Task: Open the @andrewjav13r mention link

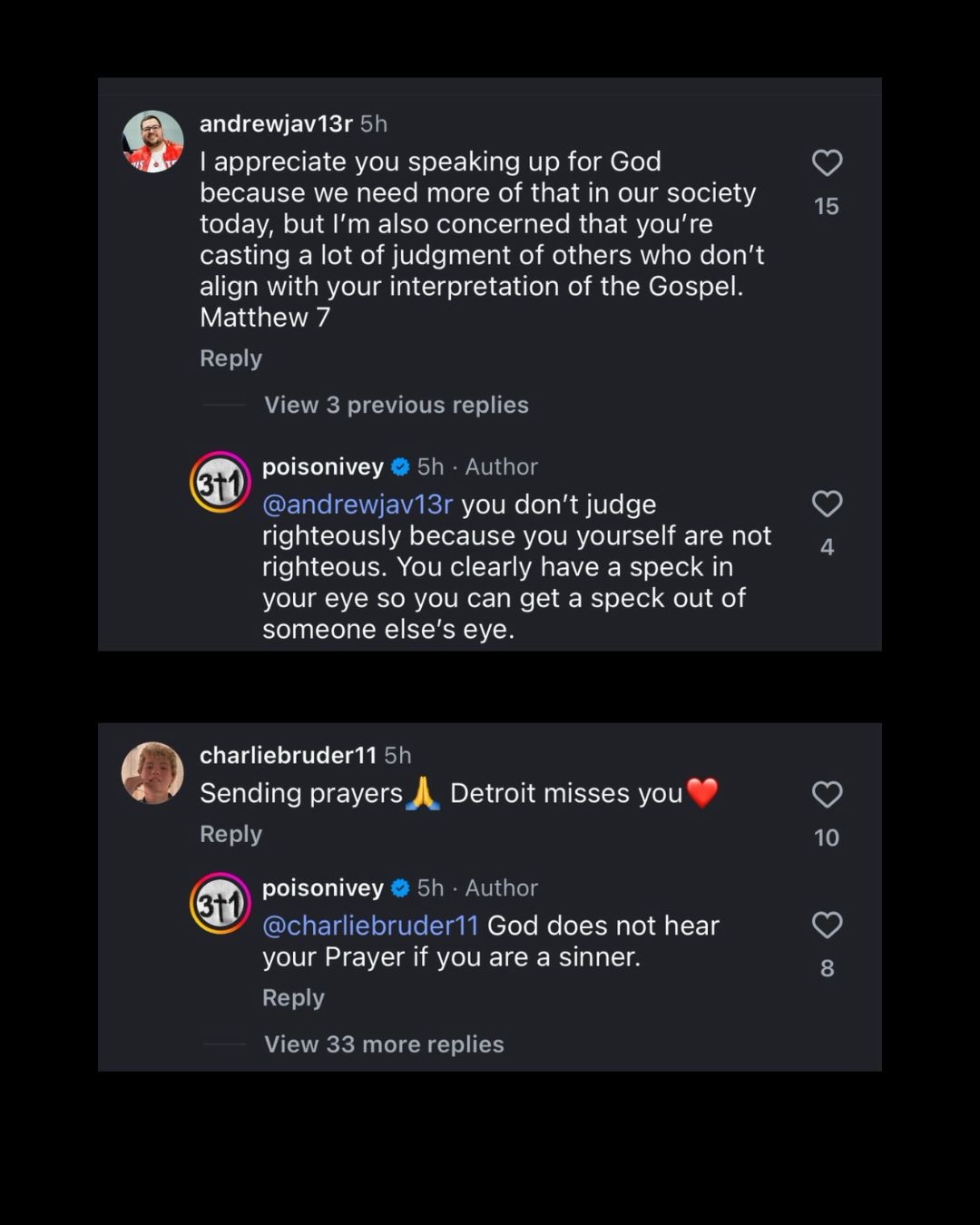Action: pyautogui.click(x=357, y=505)
